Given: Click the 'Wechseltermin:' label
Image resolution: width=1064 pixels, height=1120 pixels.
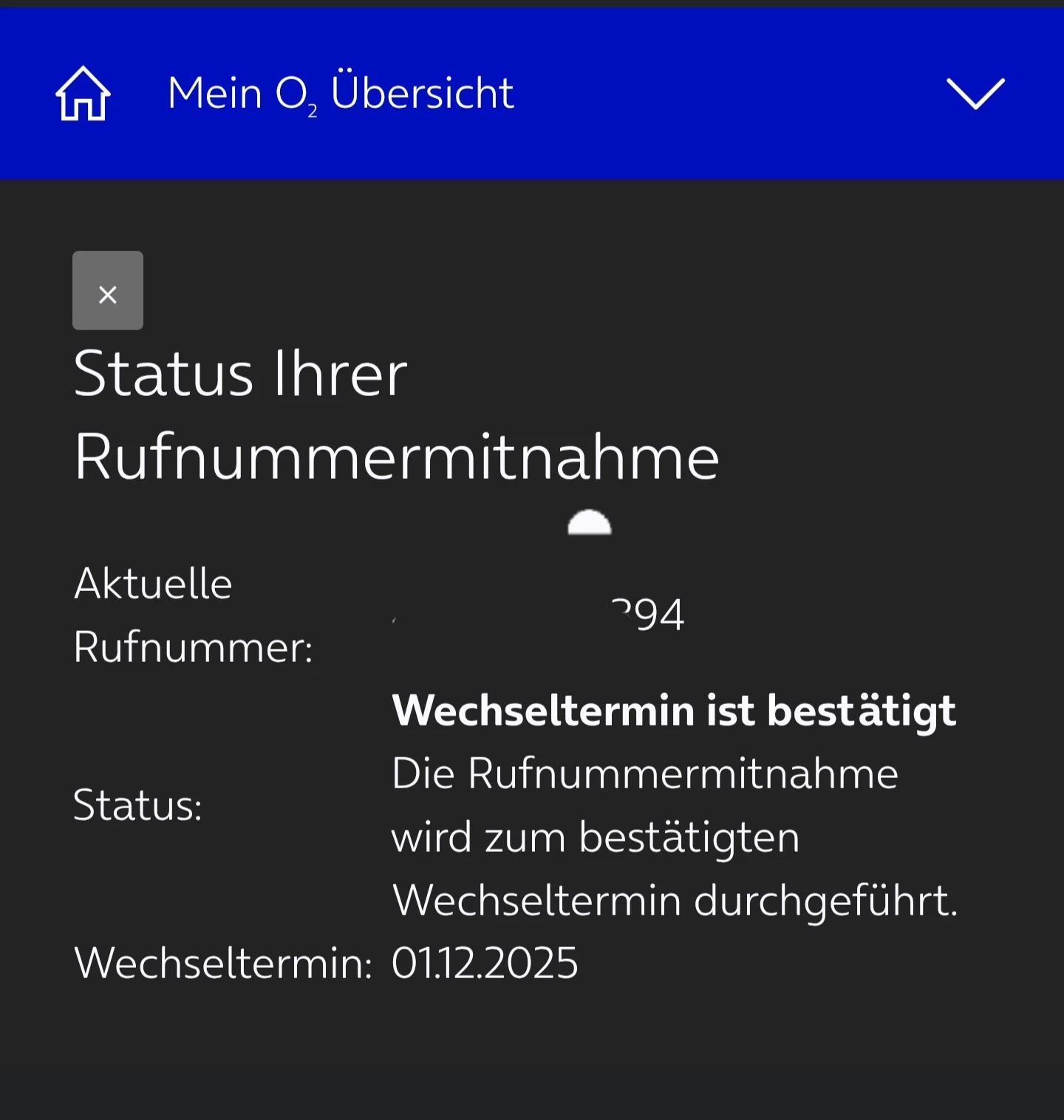Looking at the screenshot, I should click(x=223, y=963).
